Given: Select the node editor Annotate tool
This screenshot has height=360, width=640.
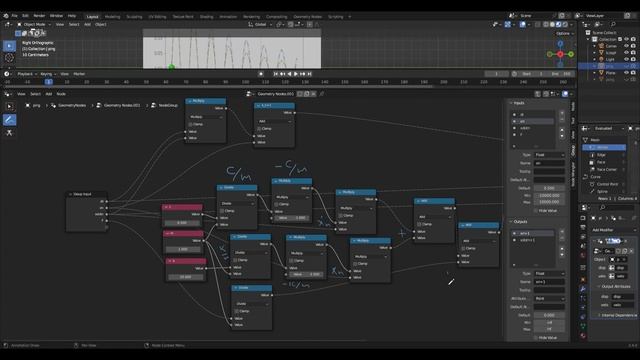Looking at the screenshot, I should point(9,120).
